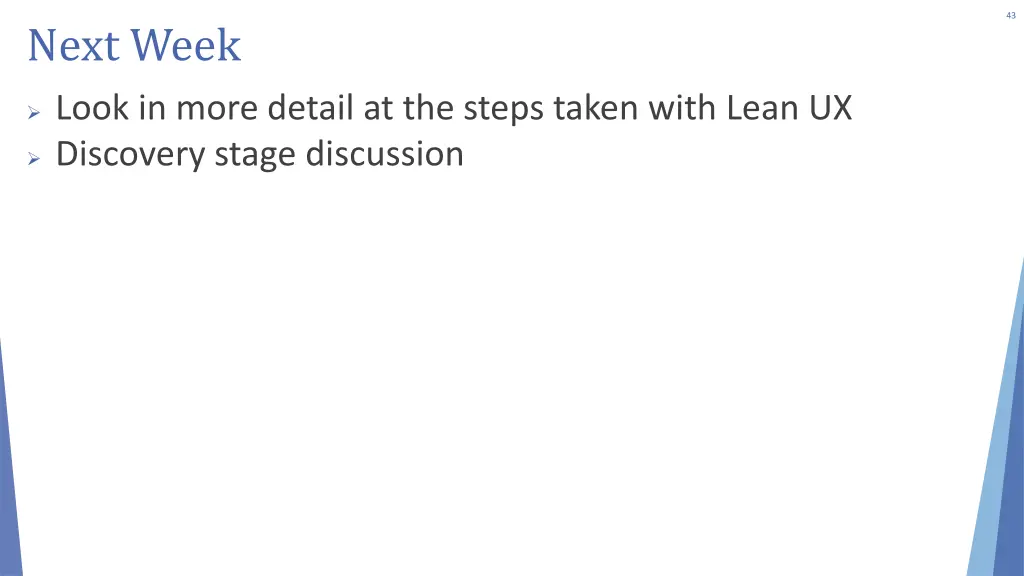
Task: Click the word "stage" in second bullet
Action: (x=255, y=157)
